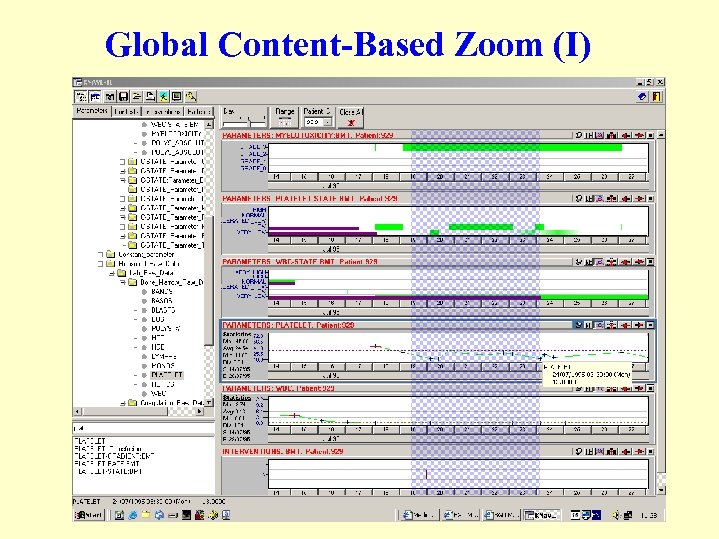Select the PLATELET-GRADIENT:BMT search result
The width and height of the screenshot is (719, 539).
pos(114,456)
